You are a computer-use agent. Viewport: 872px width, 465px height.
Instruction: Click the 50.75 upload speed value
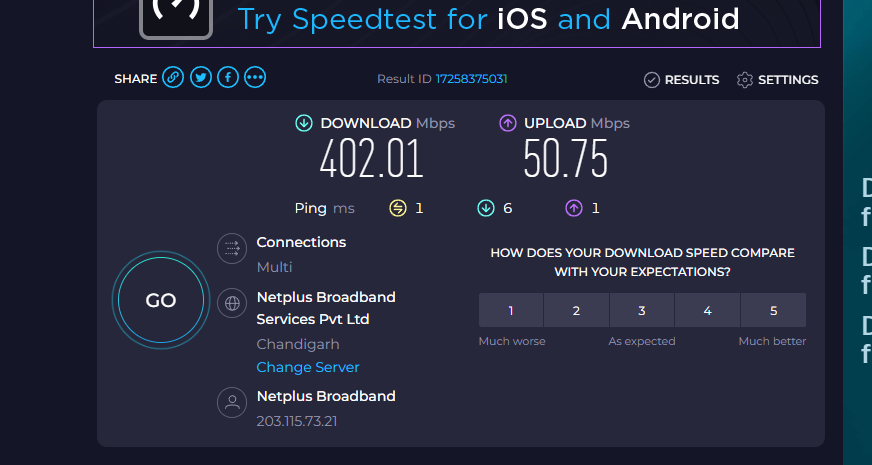[x=565, y=159]
